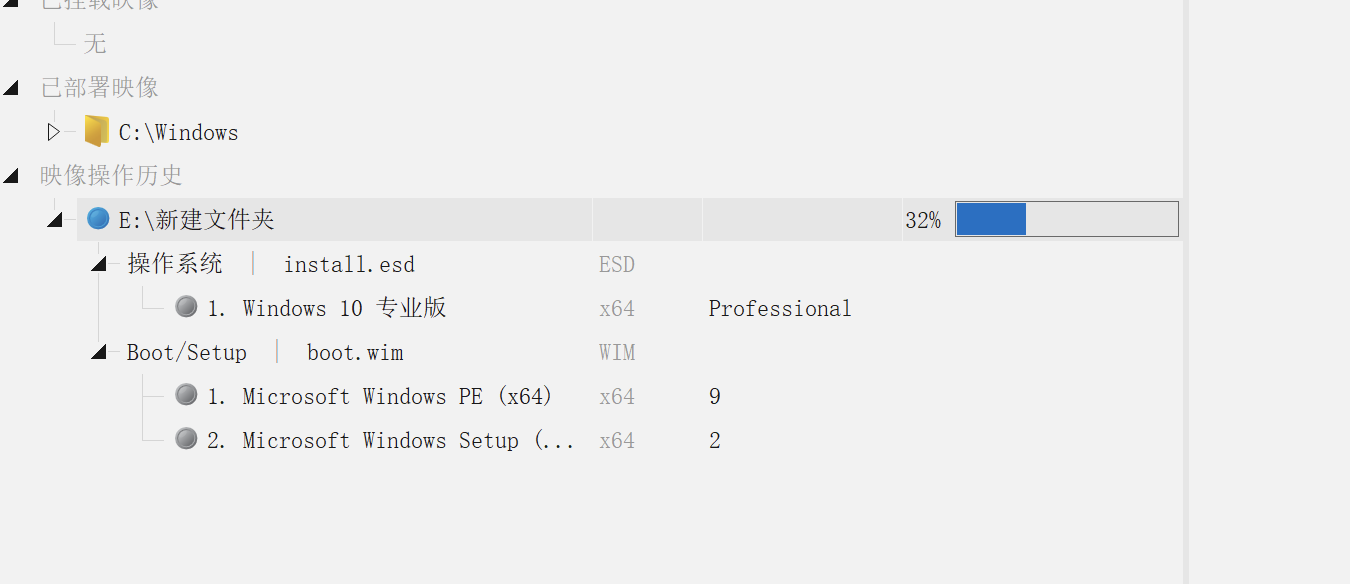Expand the C:\Windows deployed image node

pos(54,131)
